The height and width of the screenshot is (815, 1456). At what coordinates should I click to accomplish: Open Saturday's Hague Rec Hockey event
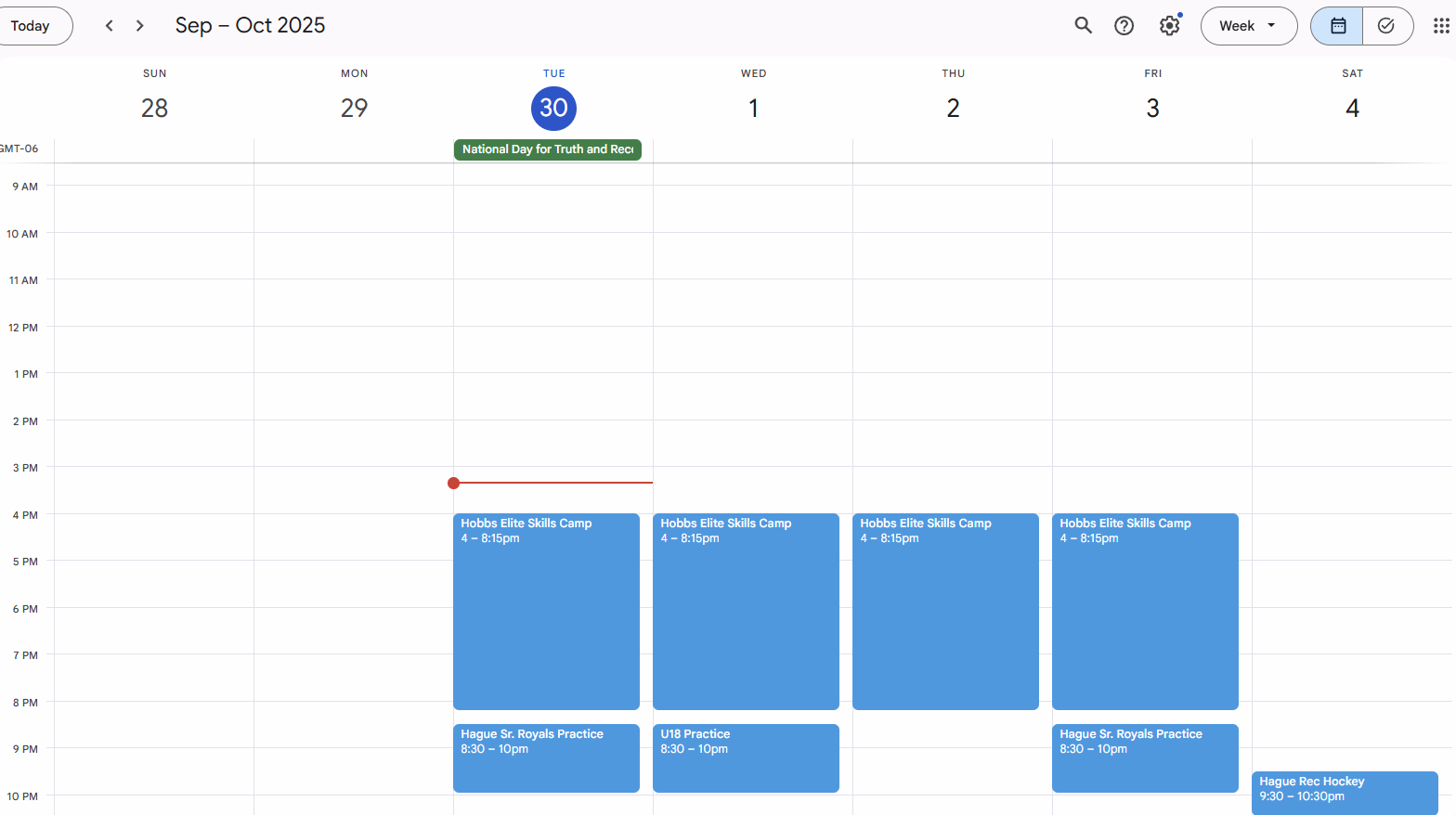click(x=1344, y=792)
